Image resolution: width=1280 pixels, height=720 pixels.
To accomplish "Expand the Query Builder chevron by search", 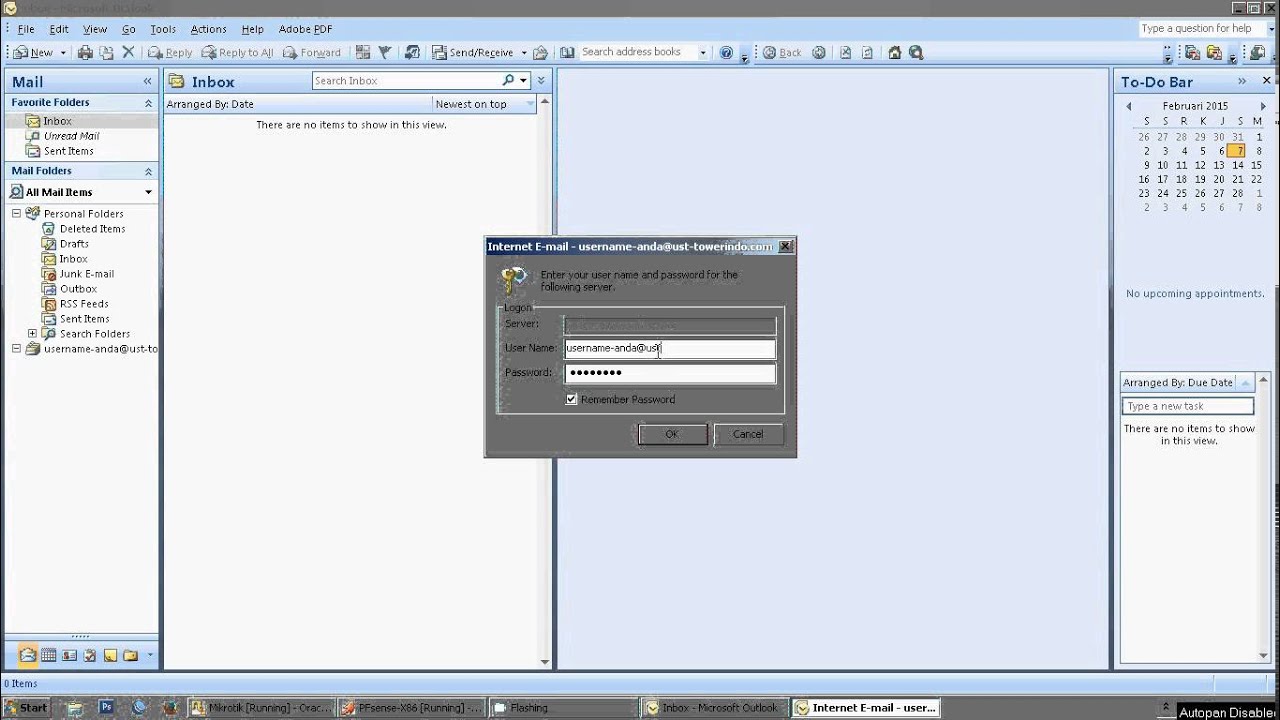I will click(541, 80).
